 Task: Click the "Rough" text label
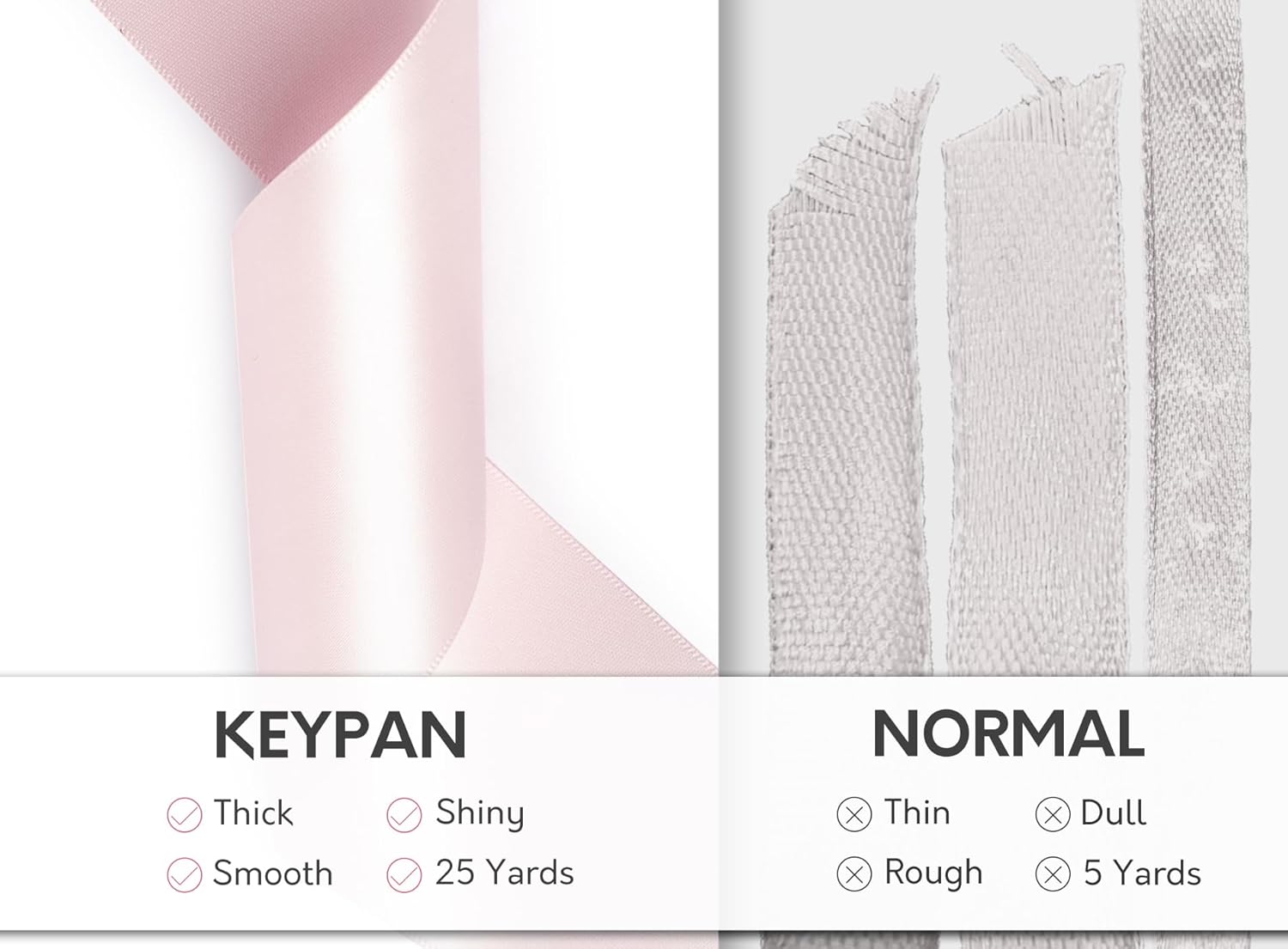[933, 873]
